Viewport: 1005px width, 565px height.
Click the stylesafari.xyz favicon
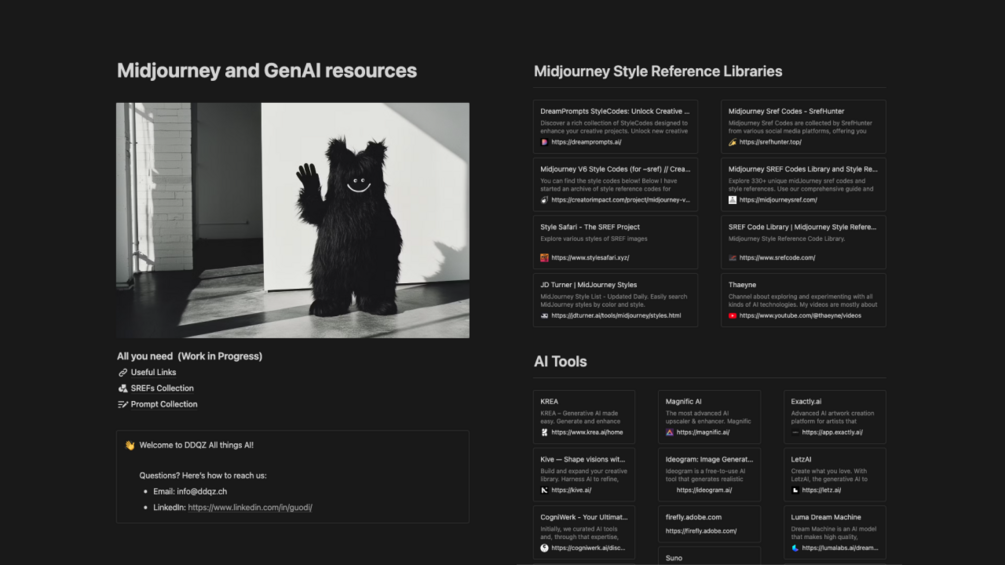pos(544,258)
